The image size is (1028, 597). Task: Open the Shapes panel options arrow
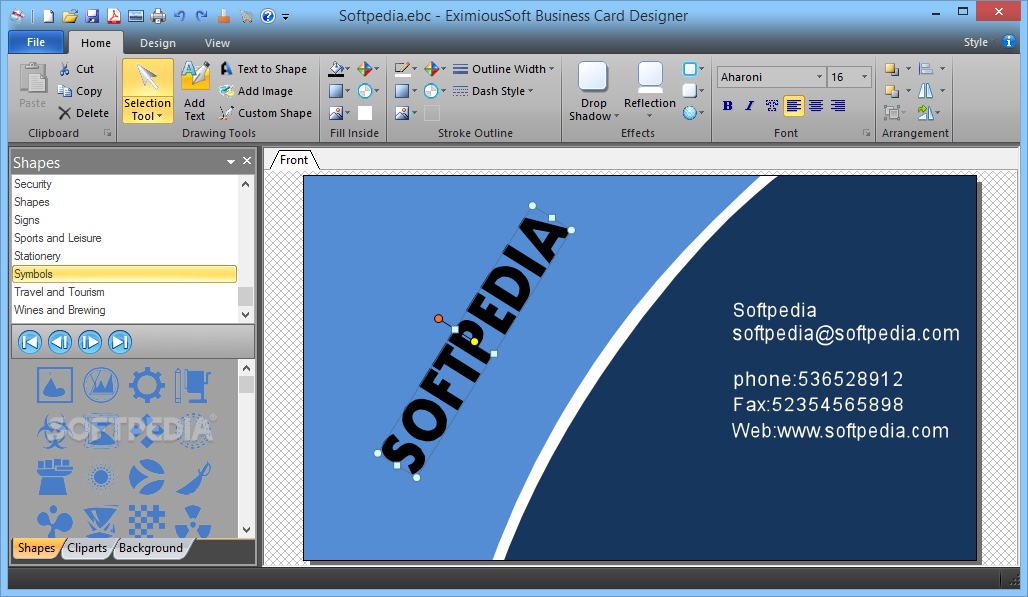click(231, 161)
